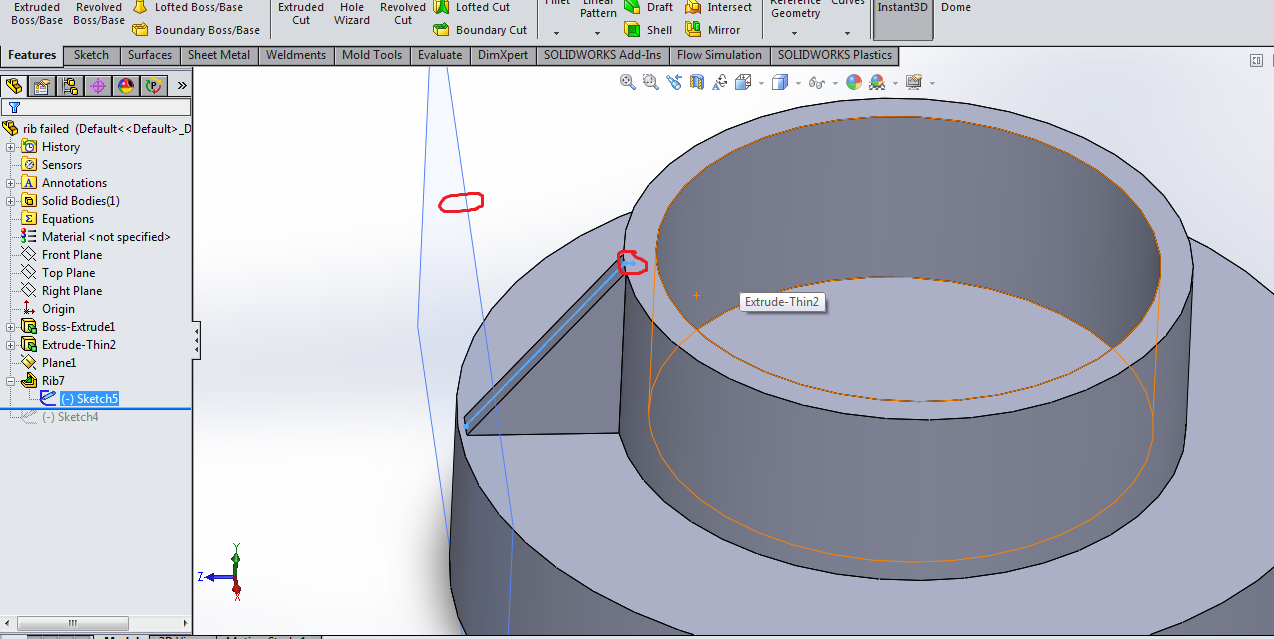This screenshot has height=639, width=1274.
Task: Click the Zoom to Area icon
Action: pos(651,82)
